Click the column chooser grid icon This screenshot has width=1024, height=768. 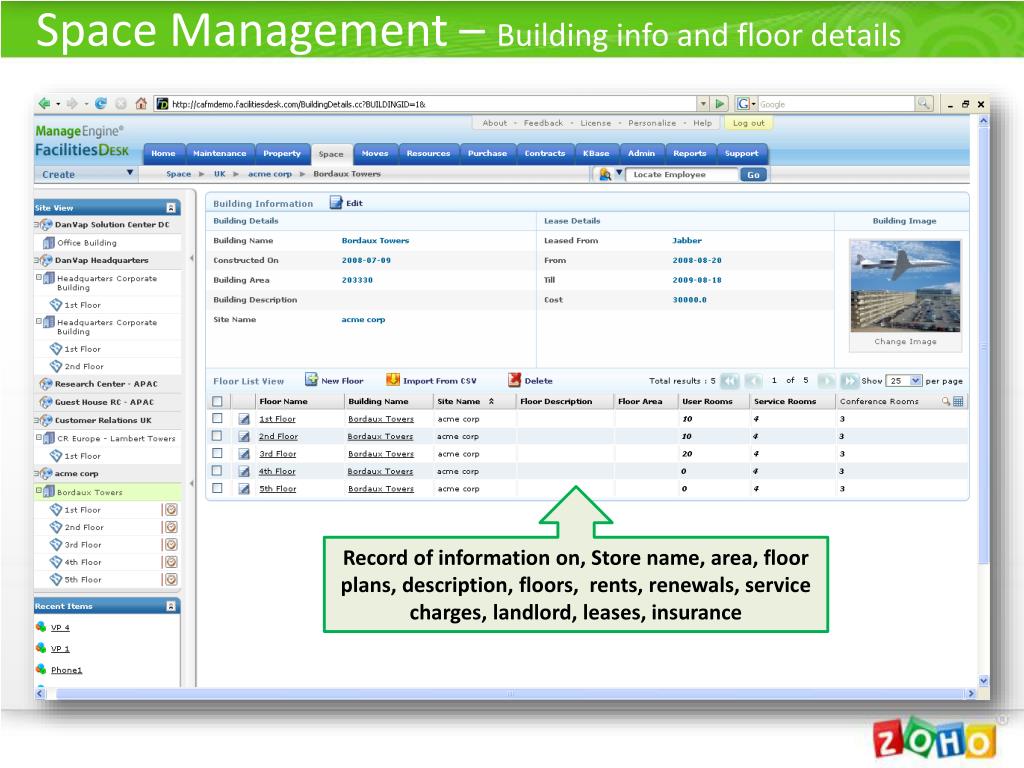click(958, 401)
